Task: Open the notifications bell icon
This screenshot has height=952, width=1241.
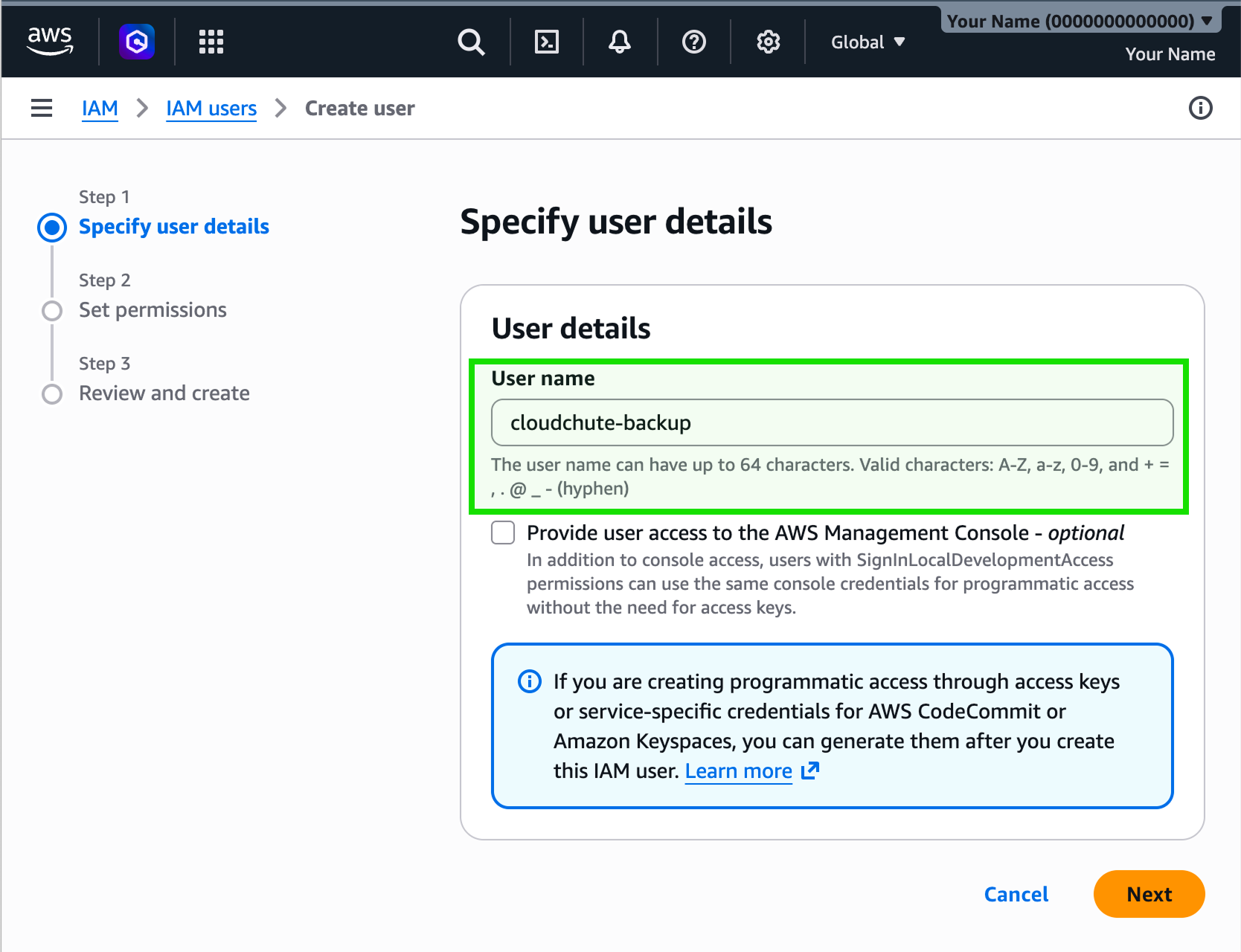Action: [620, 42]
